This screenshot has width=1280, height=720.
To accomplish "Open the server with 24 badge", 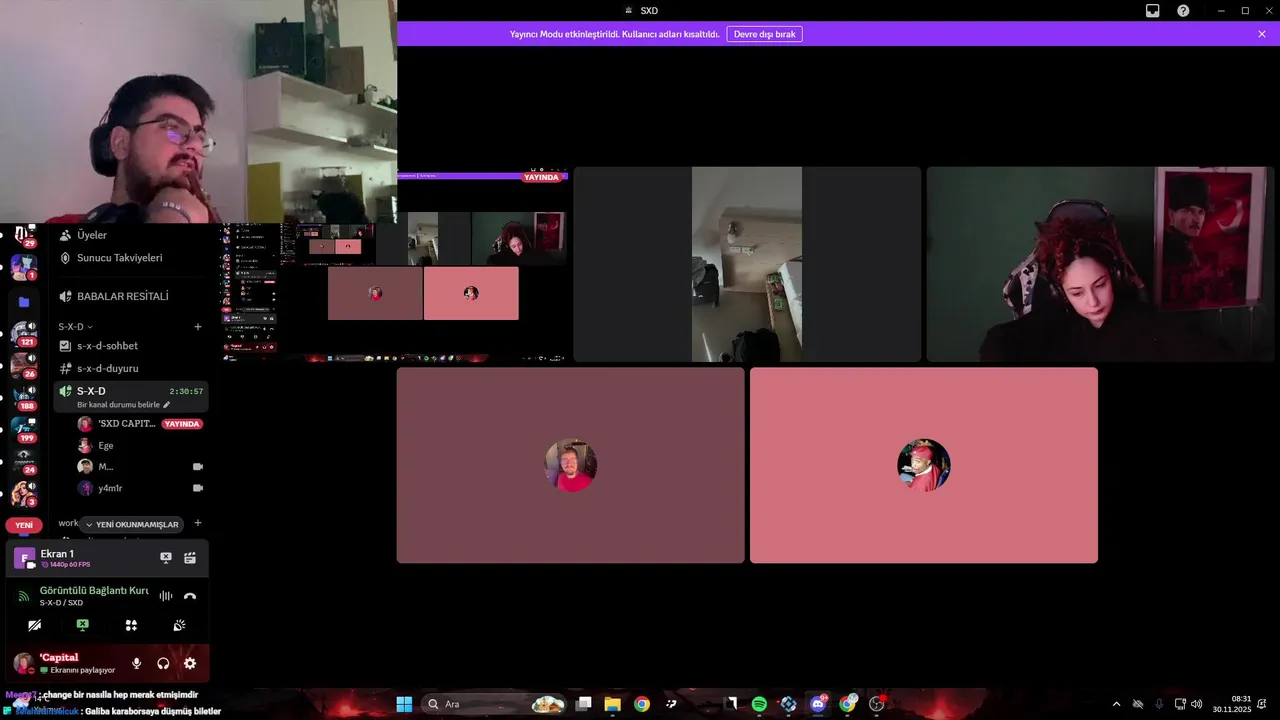I will click(x=23, y=461).
